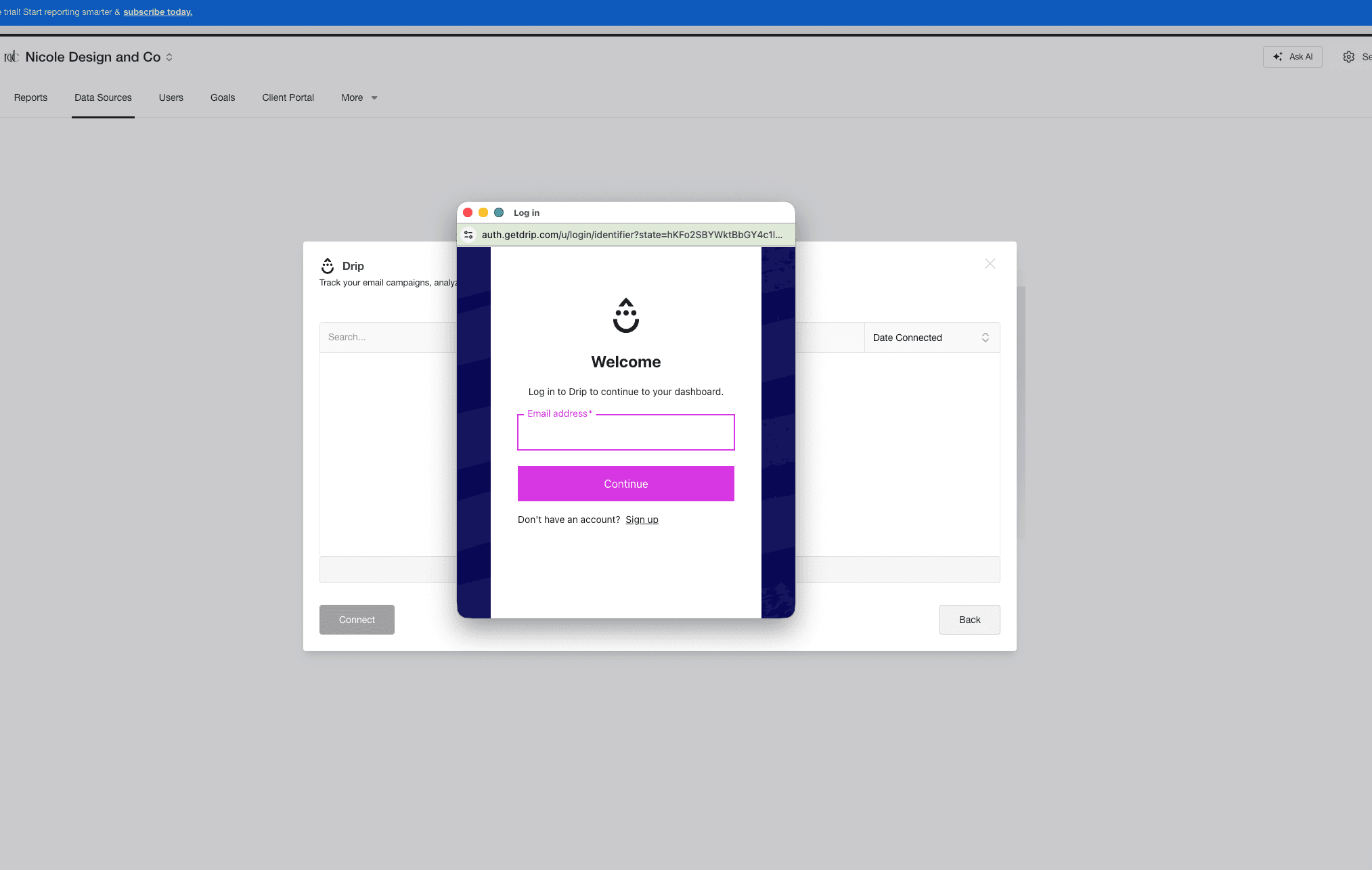
Task: Switch to the Goals tab
Action: (223, 97)
